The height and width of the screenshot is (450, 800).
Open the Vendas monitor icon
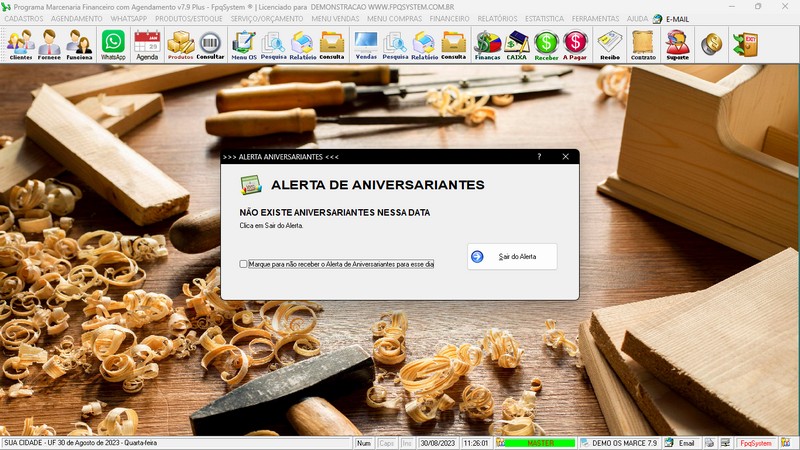coord(366,44)
